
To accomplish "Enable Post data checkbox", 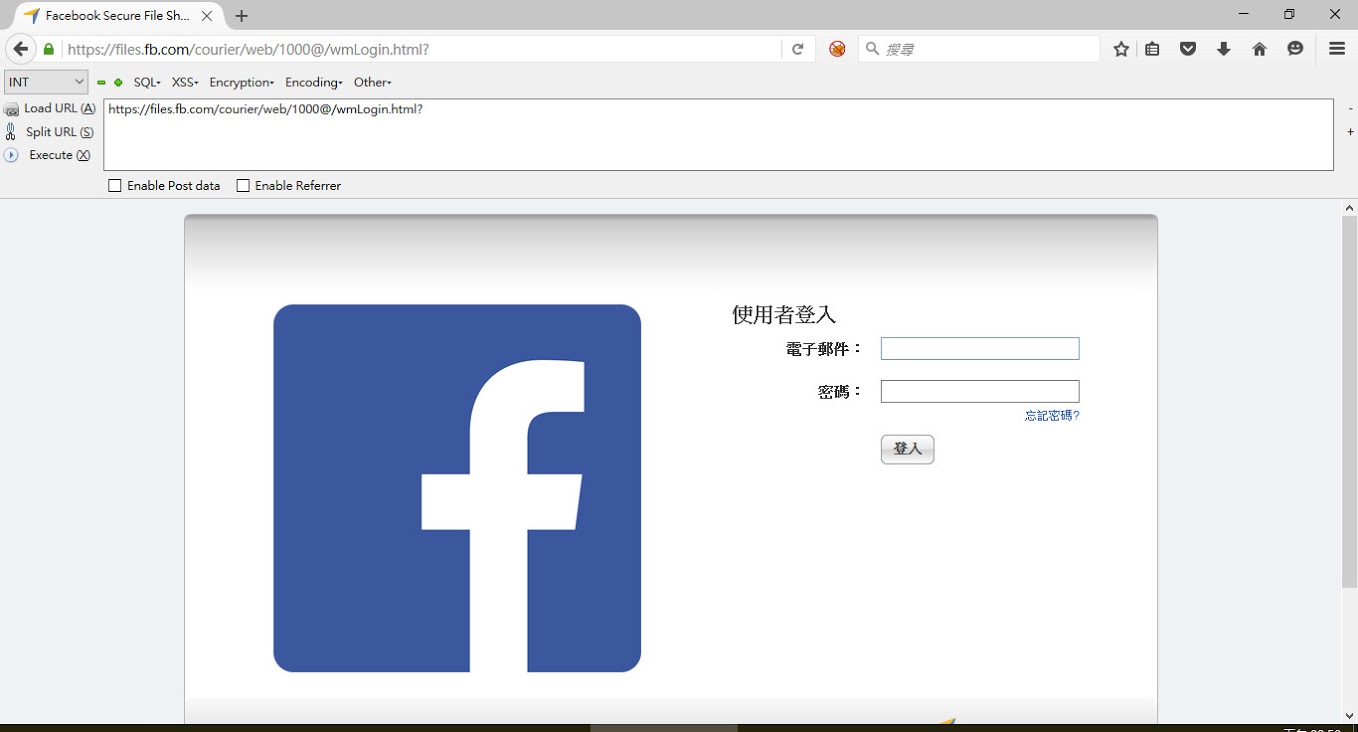I will [x=115, y=186].
